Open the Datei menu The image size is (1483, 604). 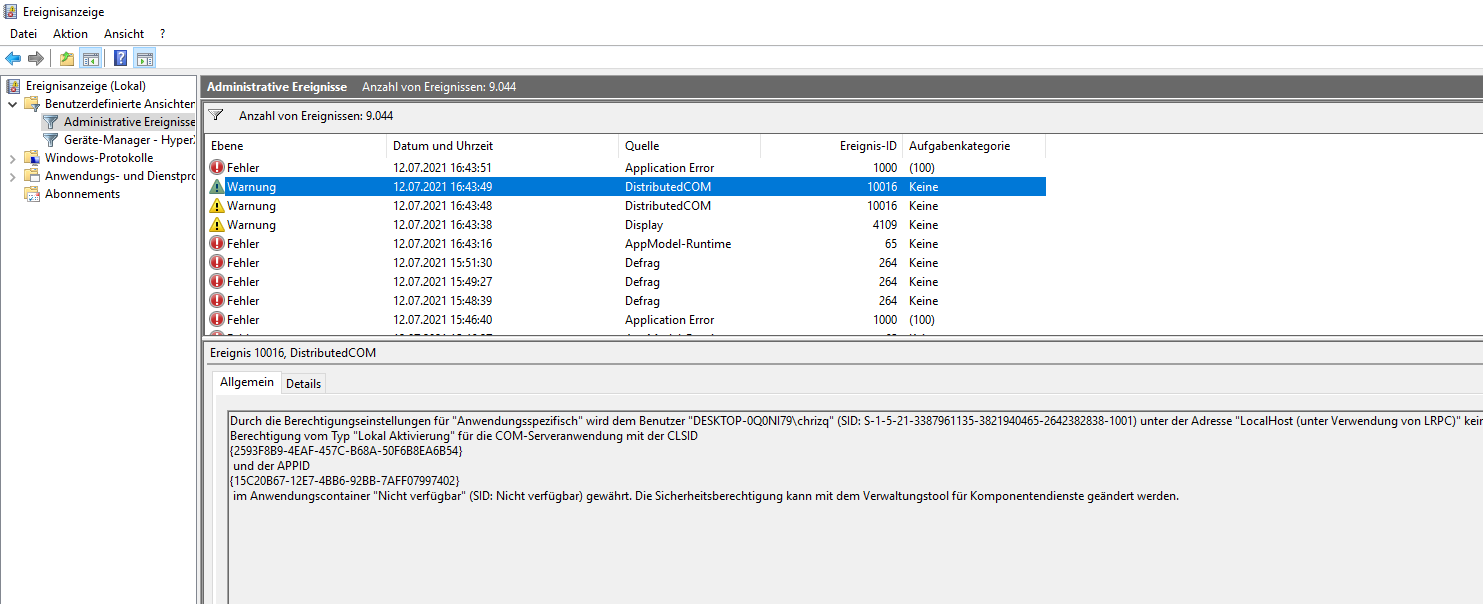tap(23, 34)
